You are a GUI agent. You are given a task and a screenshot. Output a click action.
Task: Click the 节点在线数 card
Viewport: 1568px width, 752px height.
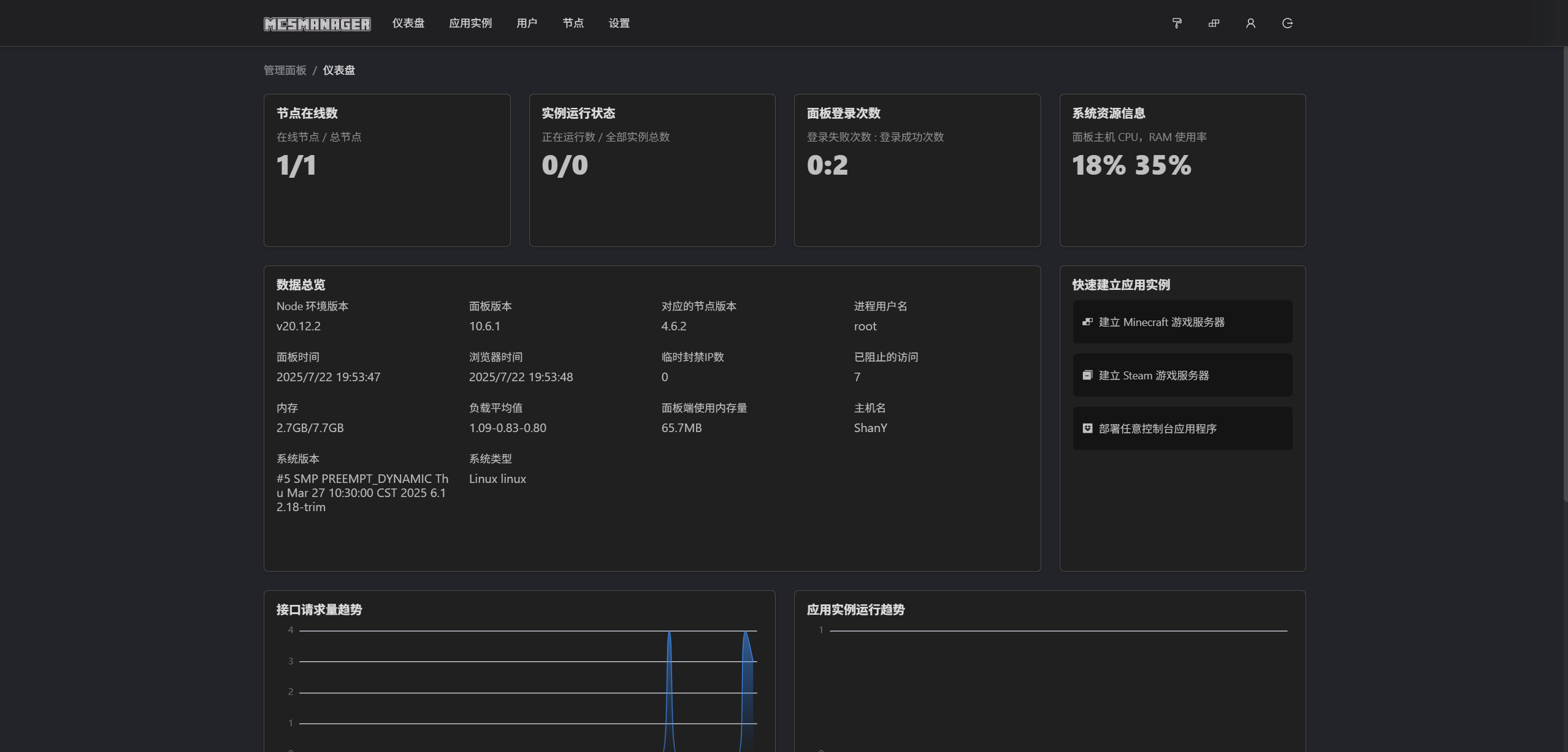[x=387, y=170]
